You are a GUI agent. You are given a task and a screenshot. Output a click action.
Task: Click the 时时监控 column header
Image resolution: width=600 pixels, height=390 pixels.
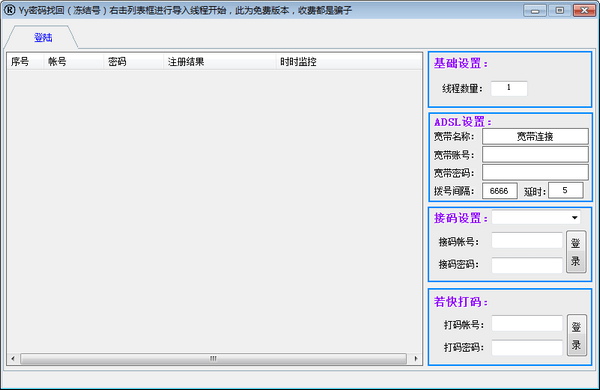tap(349, 62)
